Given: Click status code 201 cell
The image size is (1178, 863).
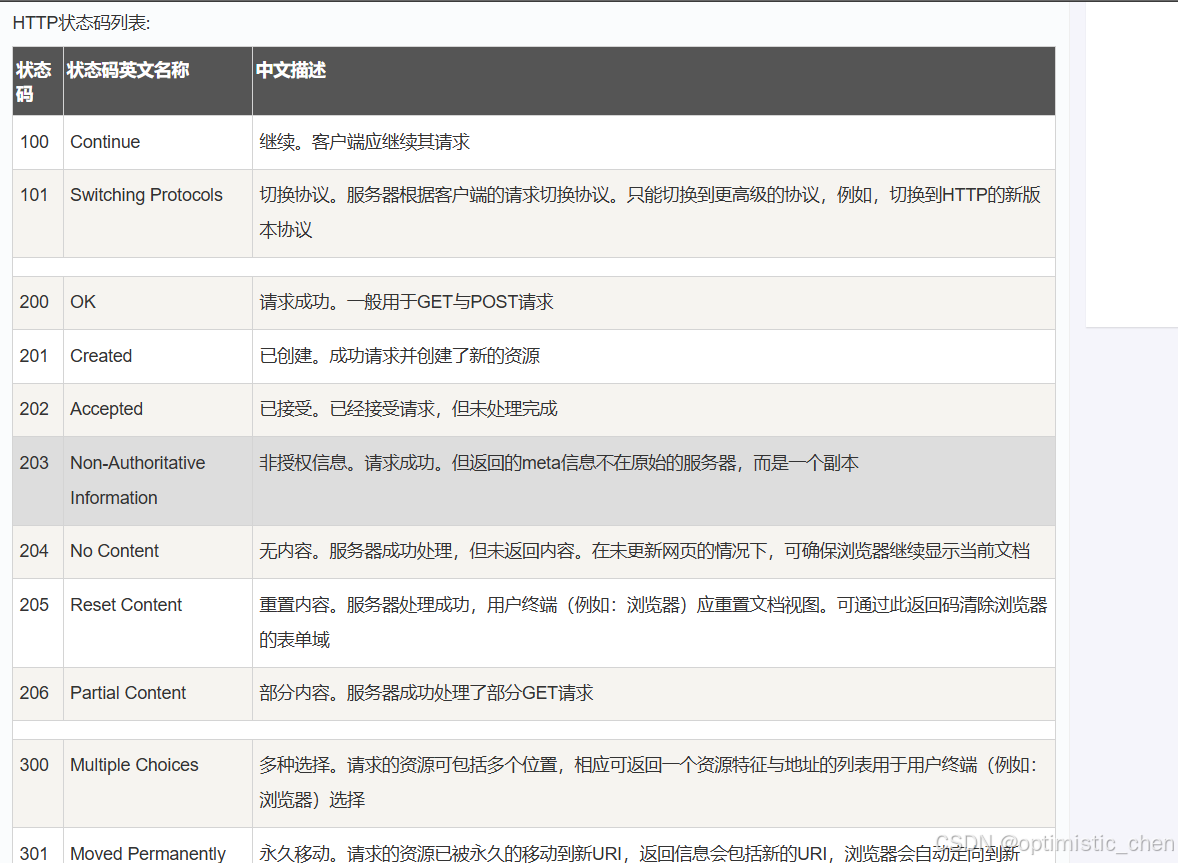Looking at the screenshot, I should point(38,356).
